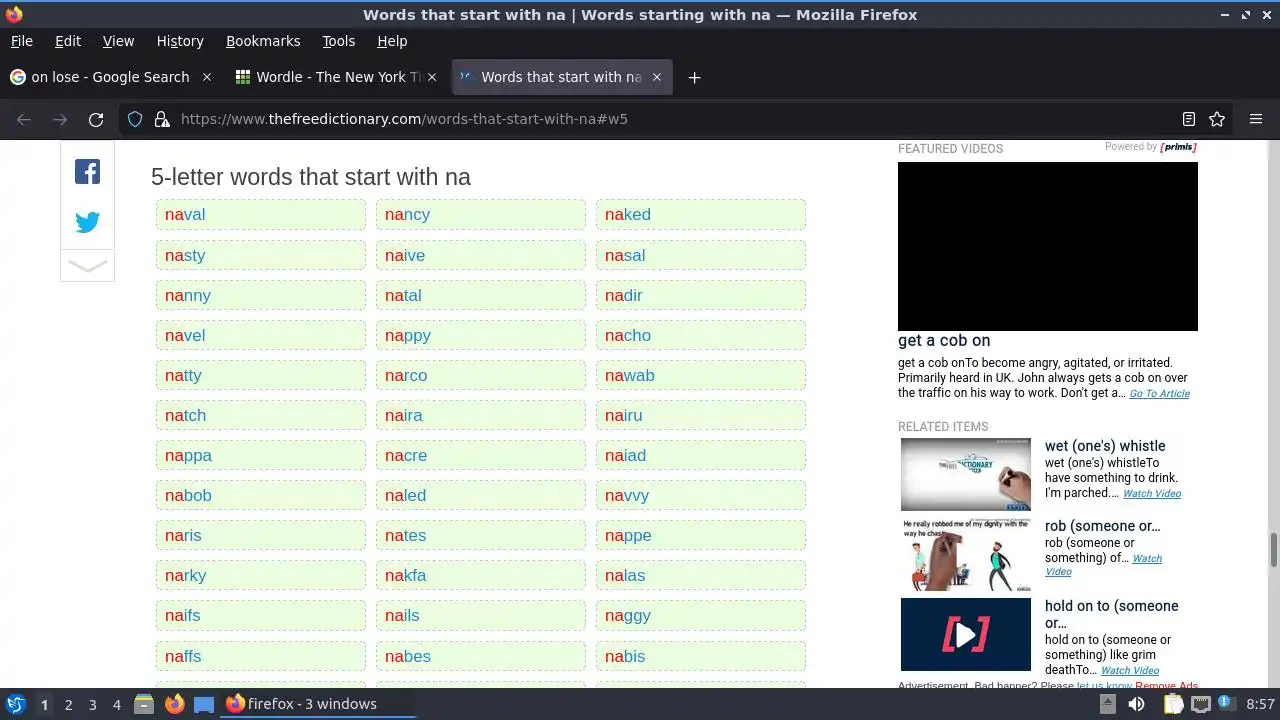Switch to workspace 2
This screenshot has height=720, width=1280.
(68, 704)
